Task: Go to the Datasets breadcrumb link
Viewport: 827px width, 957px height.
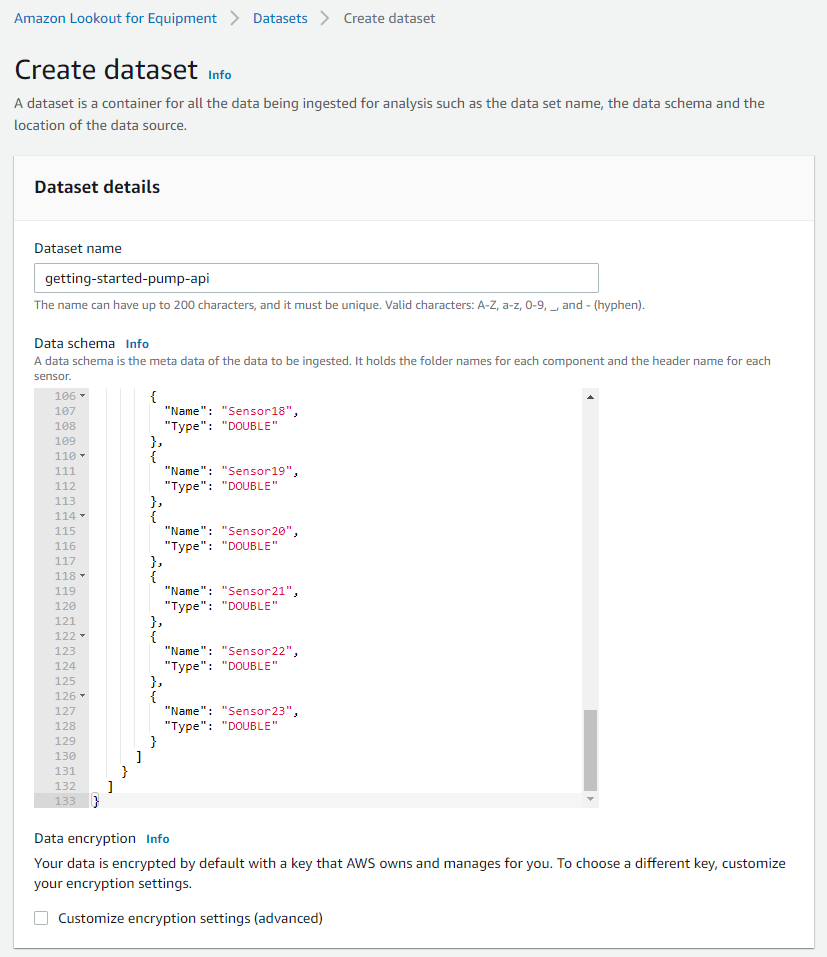Action: click(x=280, y=18)
